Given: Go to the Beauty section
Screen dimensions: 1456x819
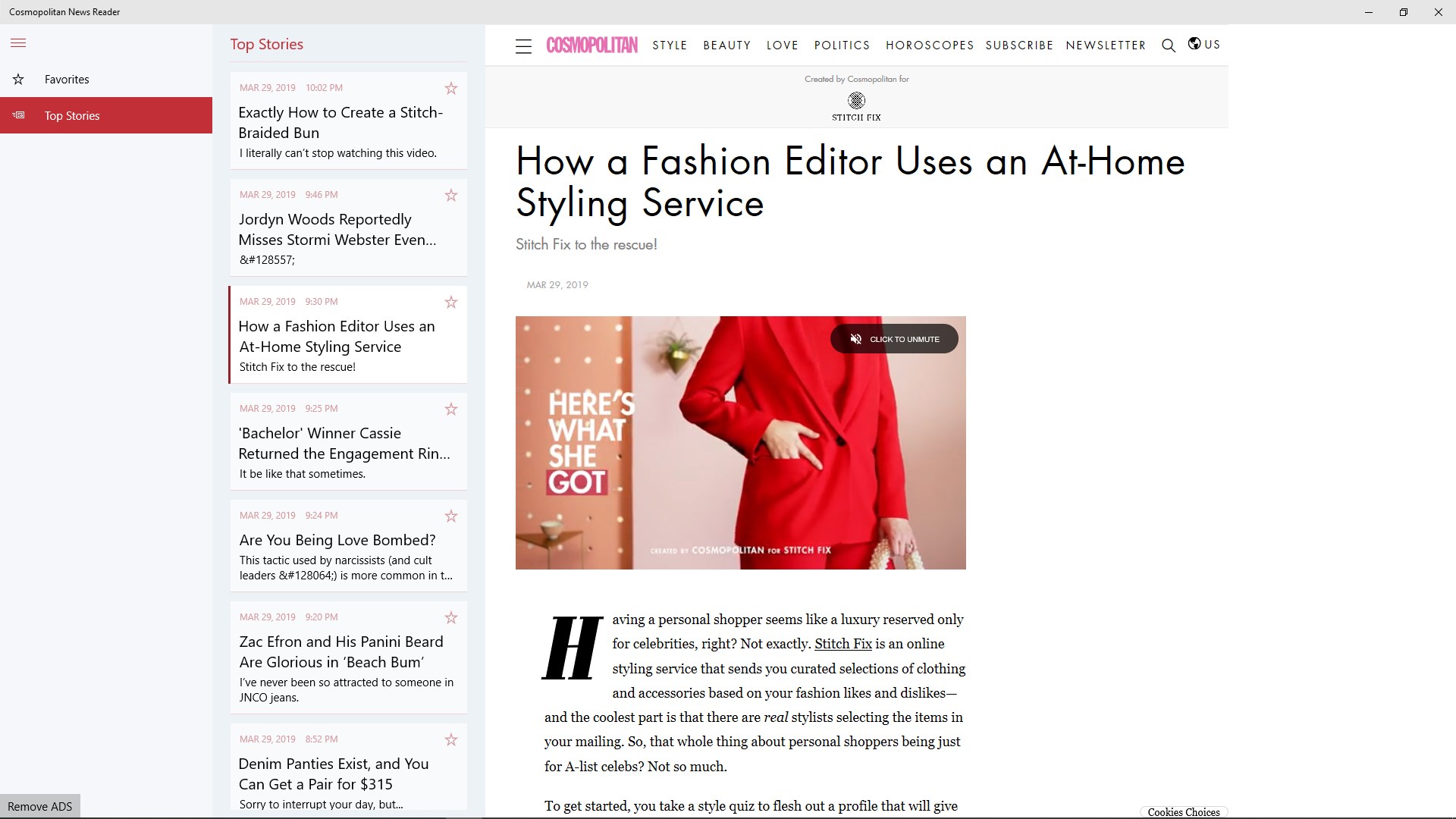Looking at the screenshot, I should (x=726, y=45).
